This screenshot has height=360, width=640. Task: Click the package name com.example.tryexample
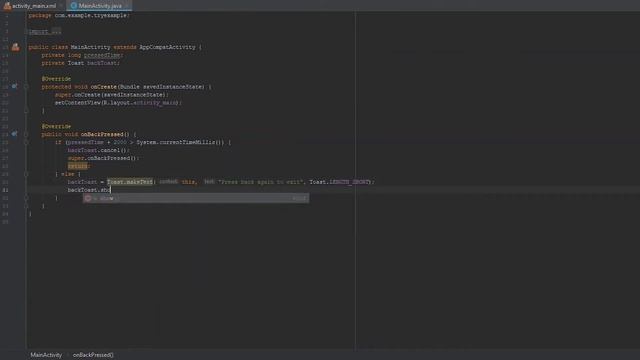(91, 16)
